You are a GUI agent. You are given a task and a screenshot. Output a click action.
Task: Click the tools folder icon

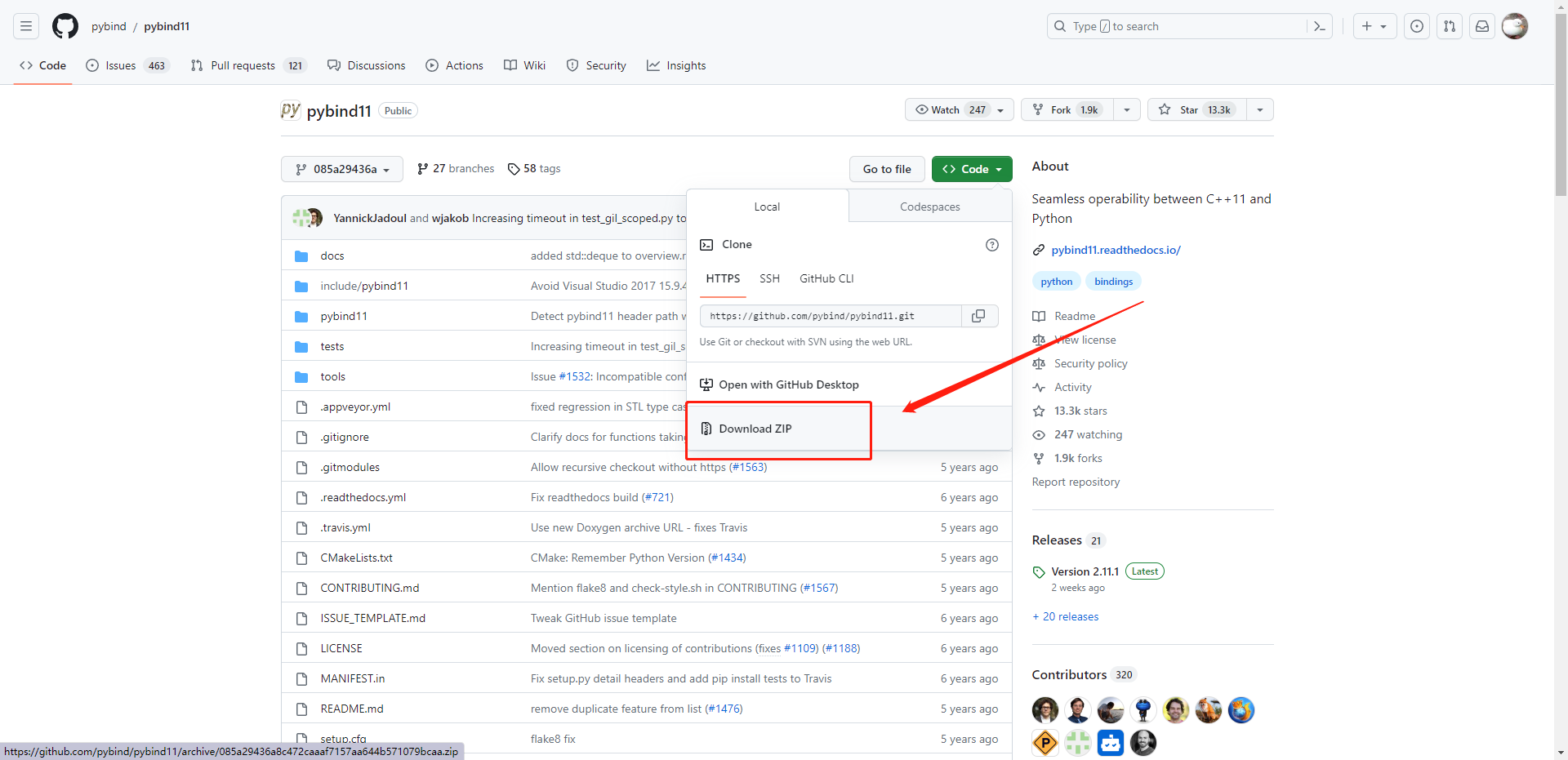(301, 376)
